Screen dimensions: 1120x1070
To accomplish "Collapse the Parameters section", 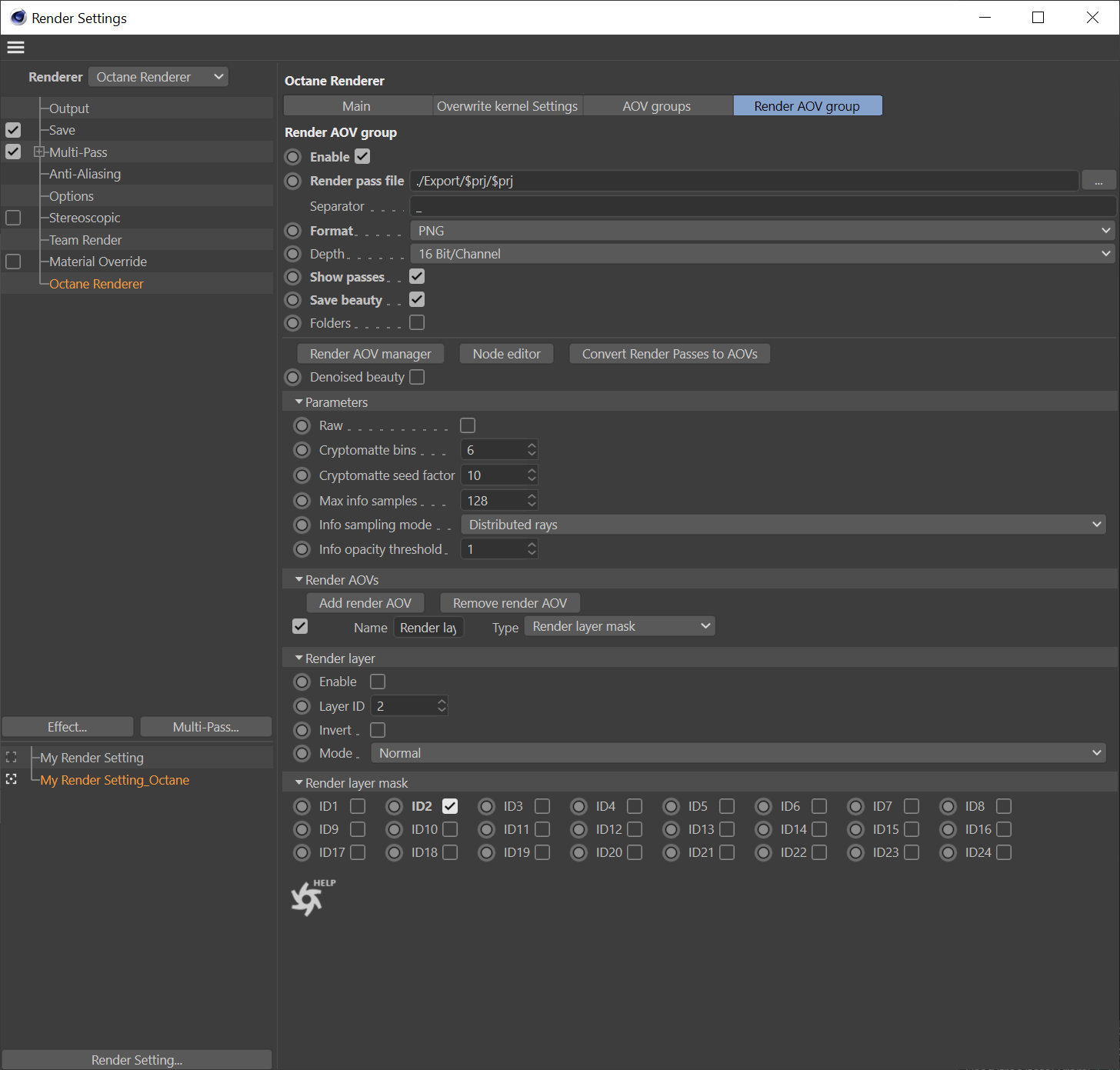I will (299, 402).
